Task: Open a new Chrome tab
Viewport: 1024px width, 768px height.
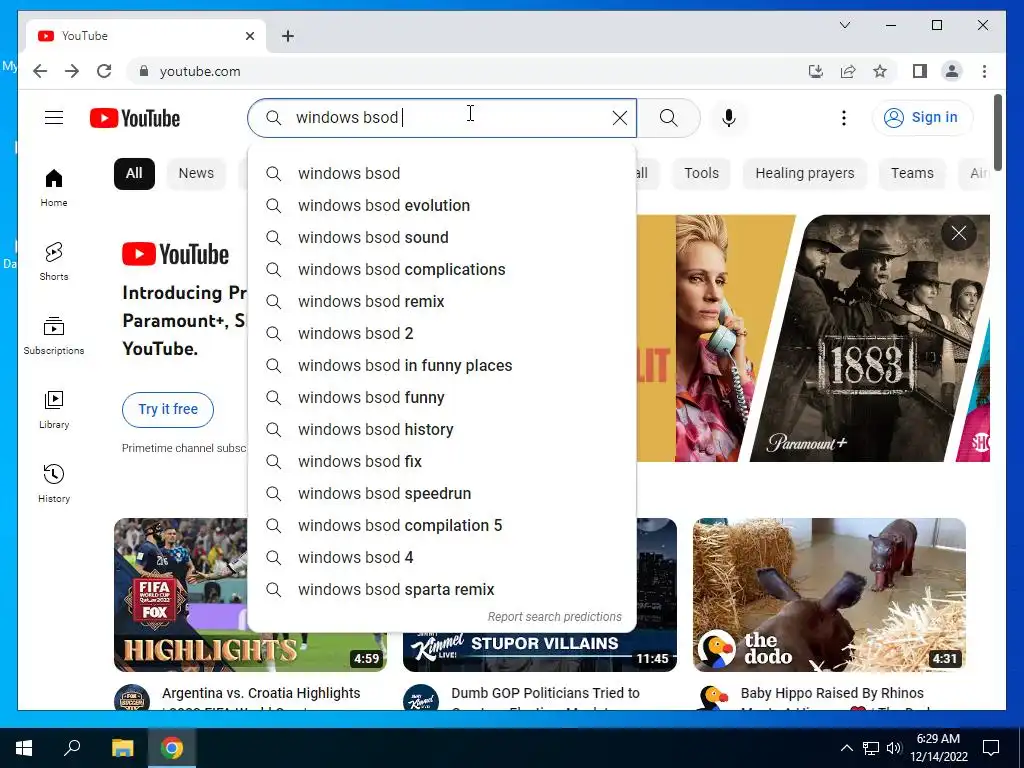Action: (287, 36)
